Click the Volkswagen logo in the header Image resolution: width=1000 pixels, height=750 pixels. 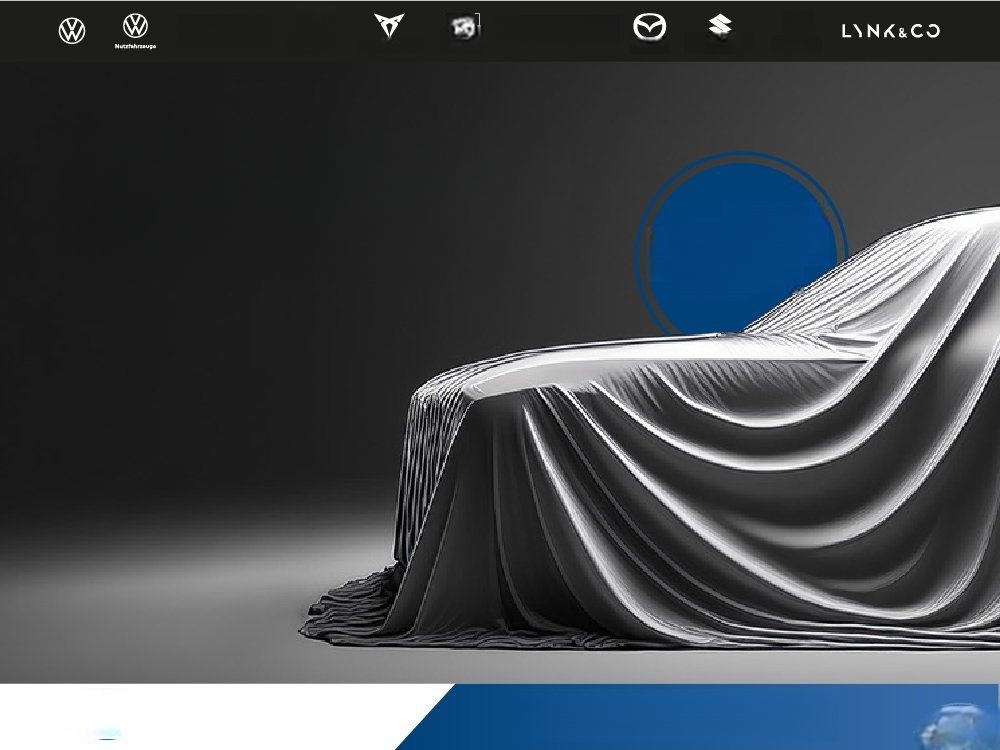(72, 31)
